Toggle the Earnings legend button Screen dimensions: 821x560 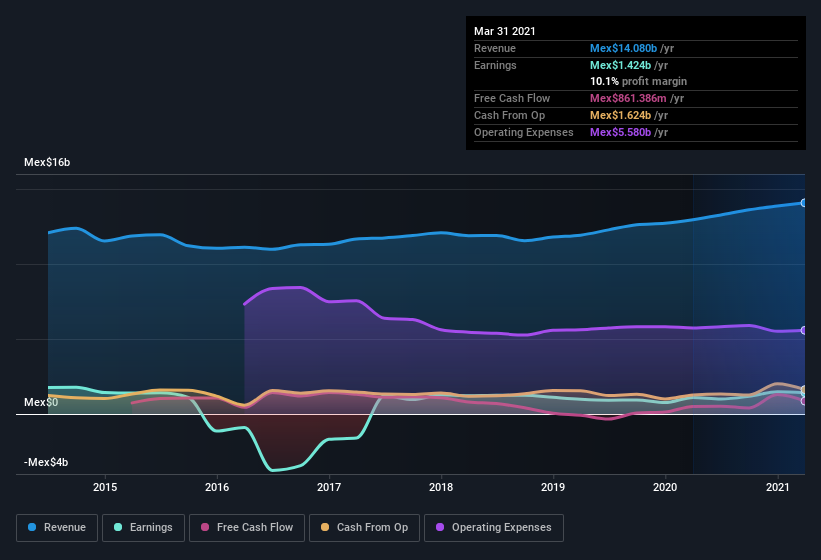tap(144, 527)
